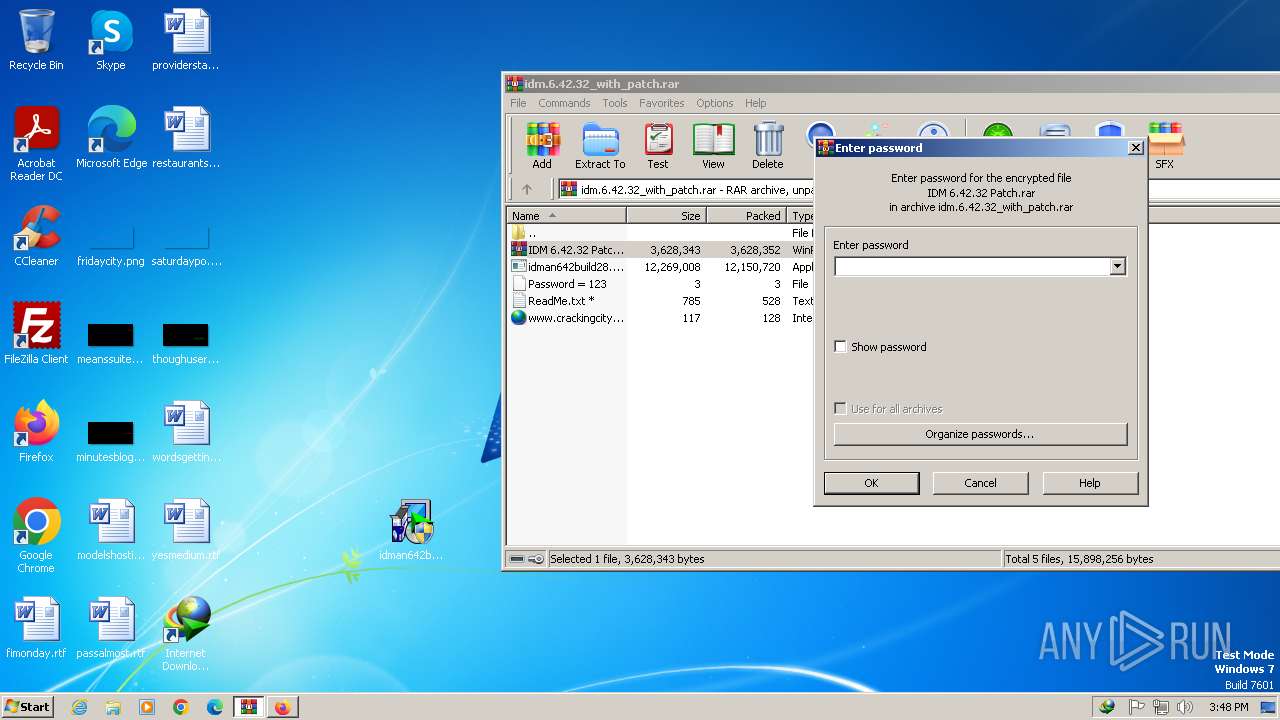Sort file list by Name column
Screen dimensions: 1280x720
tap(567, 216)
